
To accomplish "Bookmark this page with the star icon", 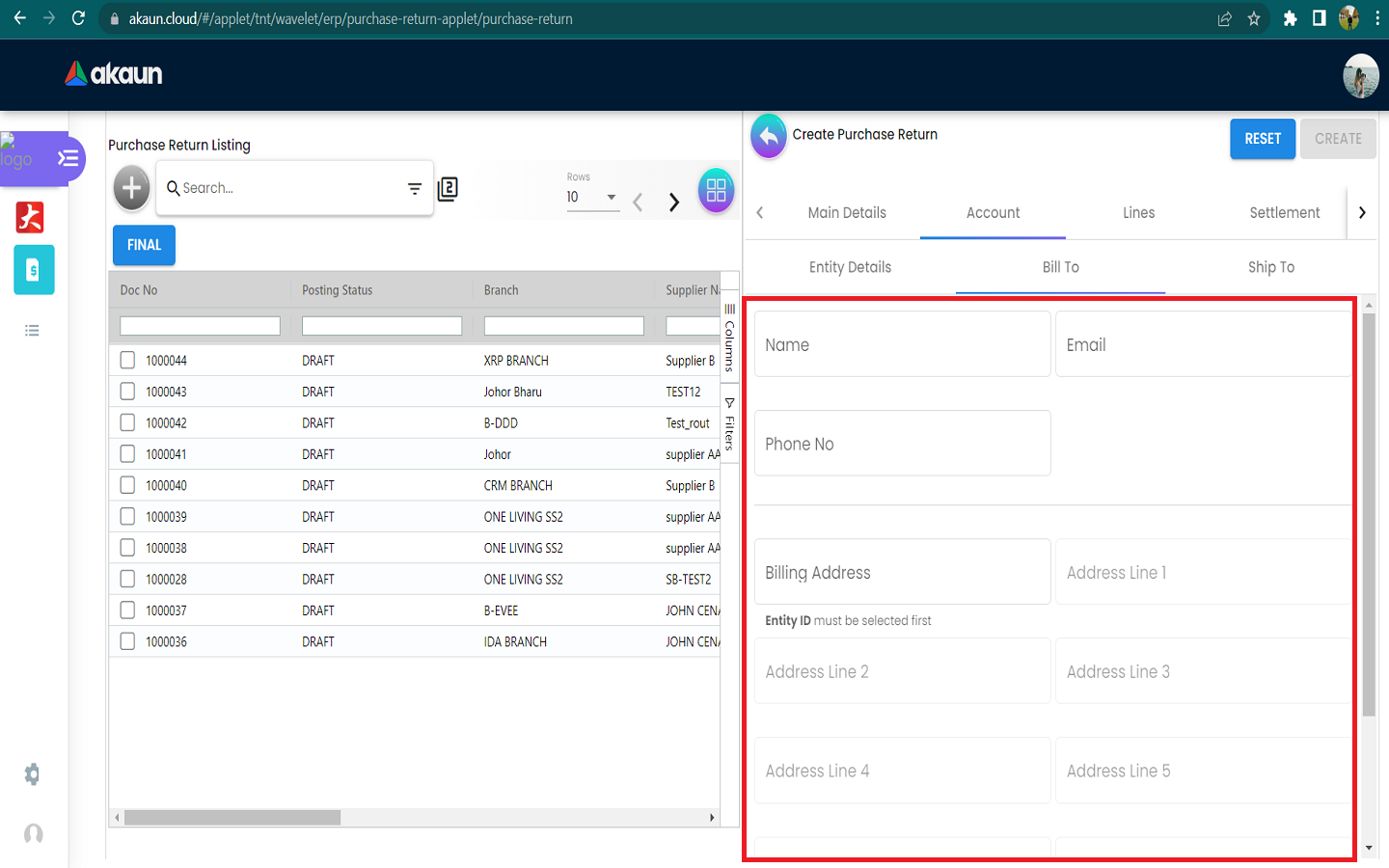I will (1254, 19).
